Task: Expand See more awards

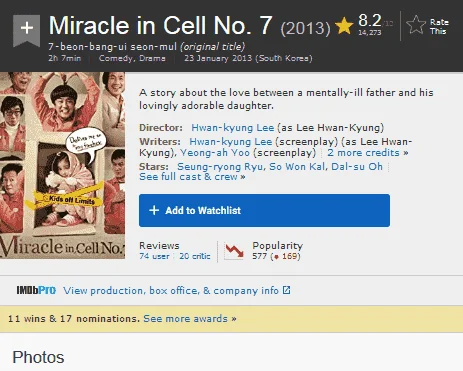Action: (190, 319)
